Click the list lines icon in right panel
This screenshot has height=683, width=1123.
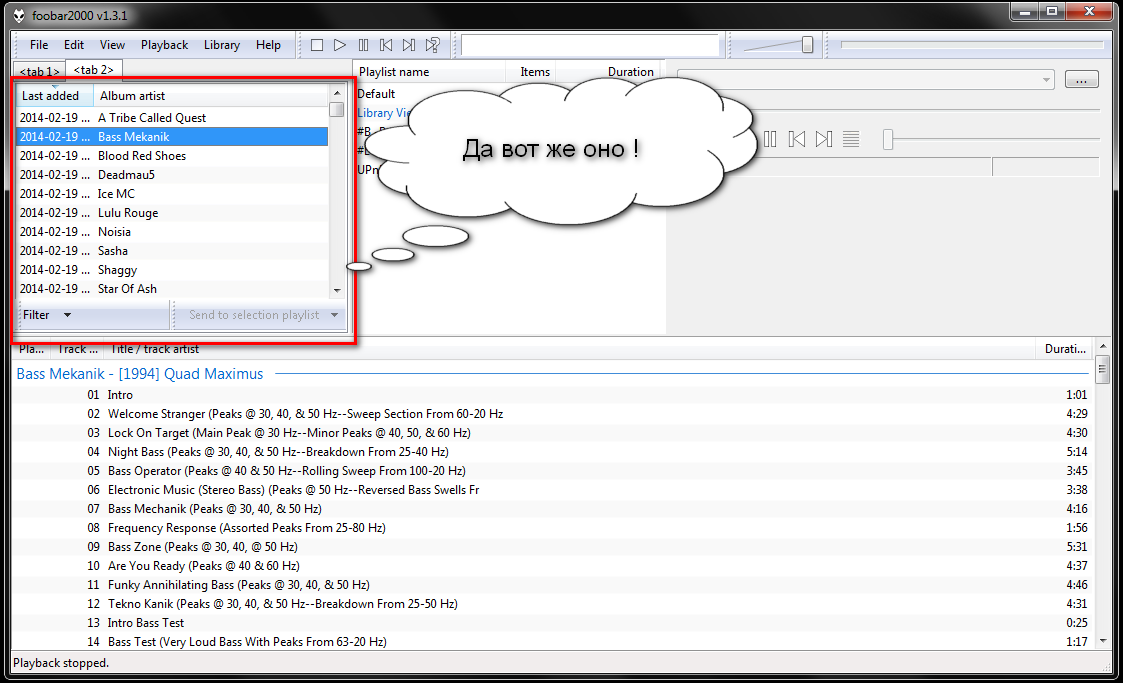[x=851, y=139]
